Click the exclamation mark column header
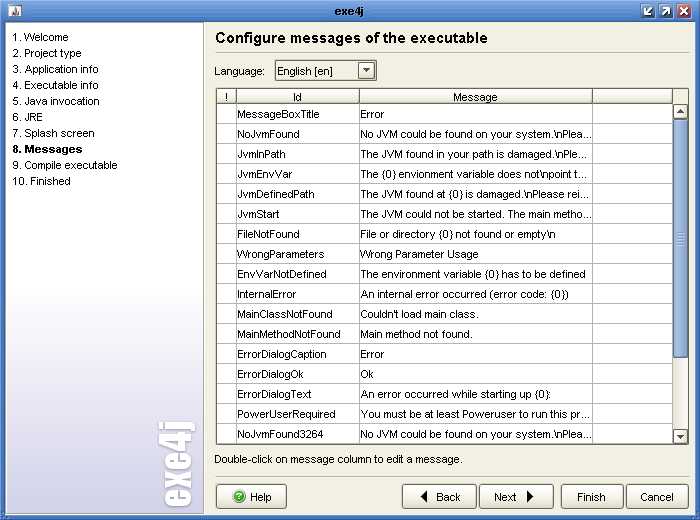This screenshot has height=520, width=700. tap(226, 97)
